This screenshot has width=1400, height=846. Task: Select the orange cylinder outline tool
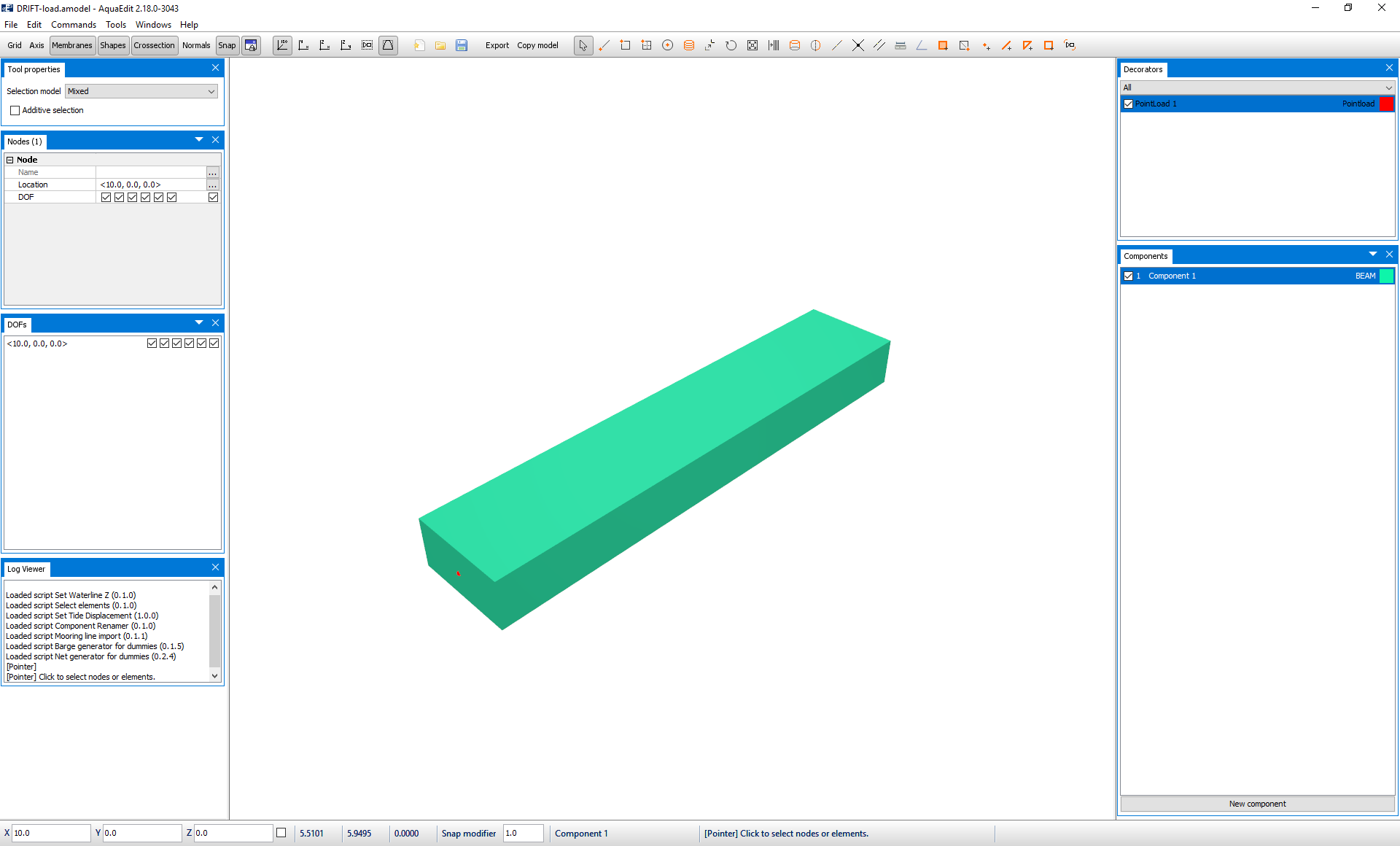click(795, 45)
